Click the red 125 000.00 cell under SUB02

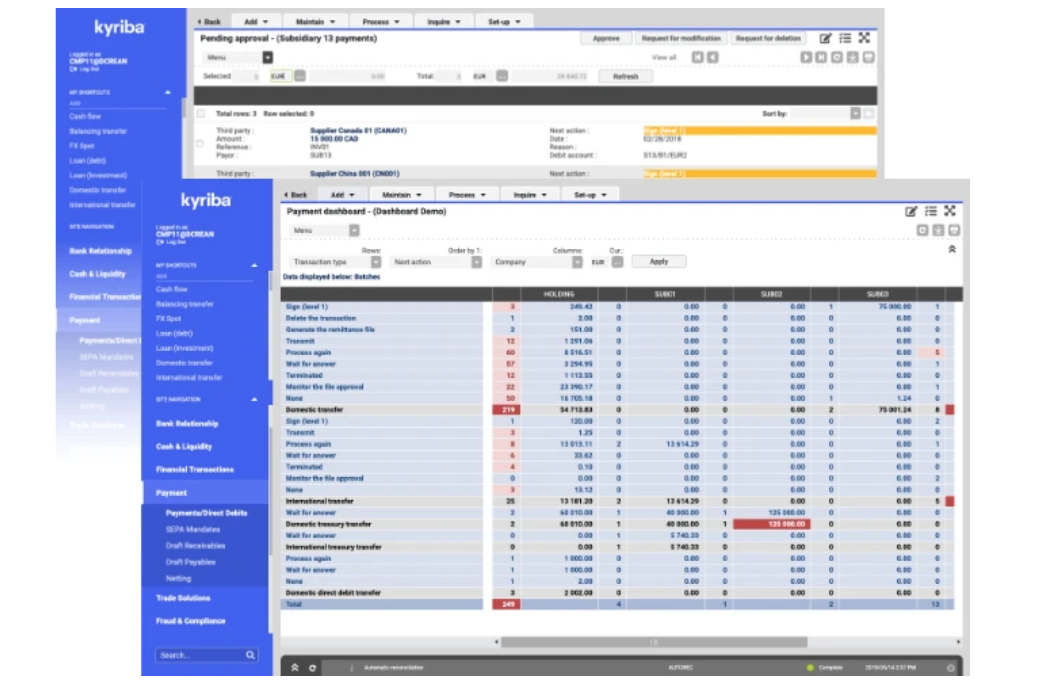coord(772,525)
